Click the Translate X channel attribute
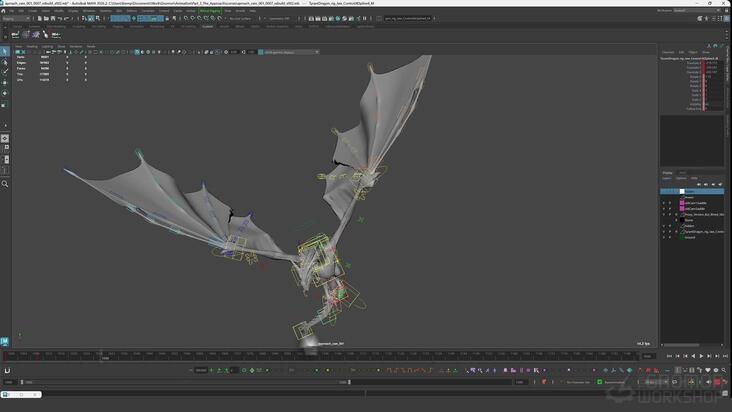Viewport: 732px width, 412px height. (693, 63)
